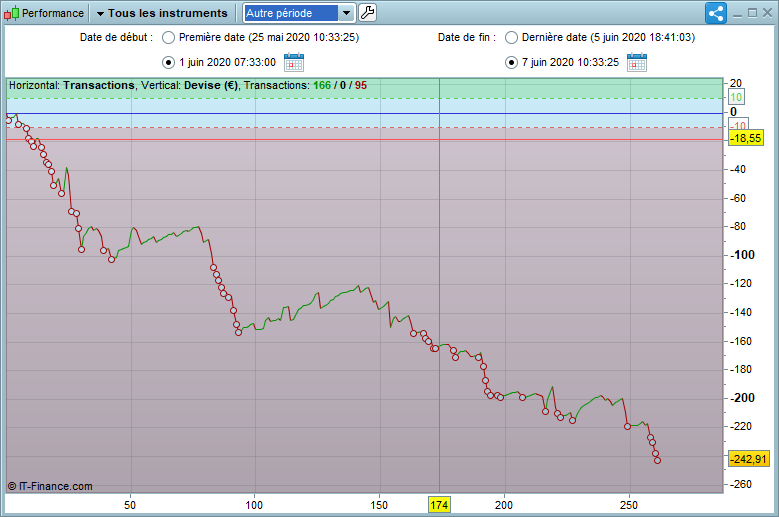The width and height of the screenshot is (779, 517).
Task: Click the Date de début label
Action: tap(116, 37)
